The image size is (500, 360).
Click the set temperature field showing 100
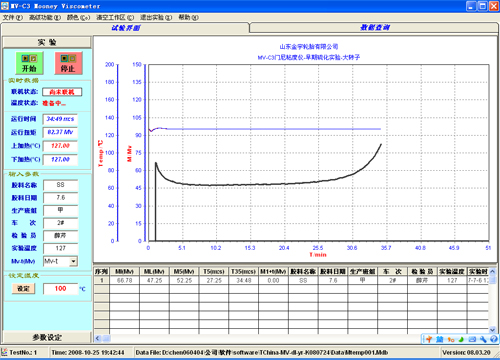(61, 289)
